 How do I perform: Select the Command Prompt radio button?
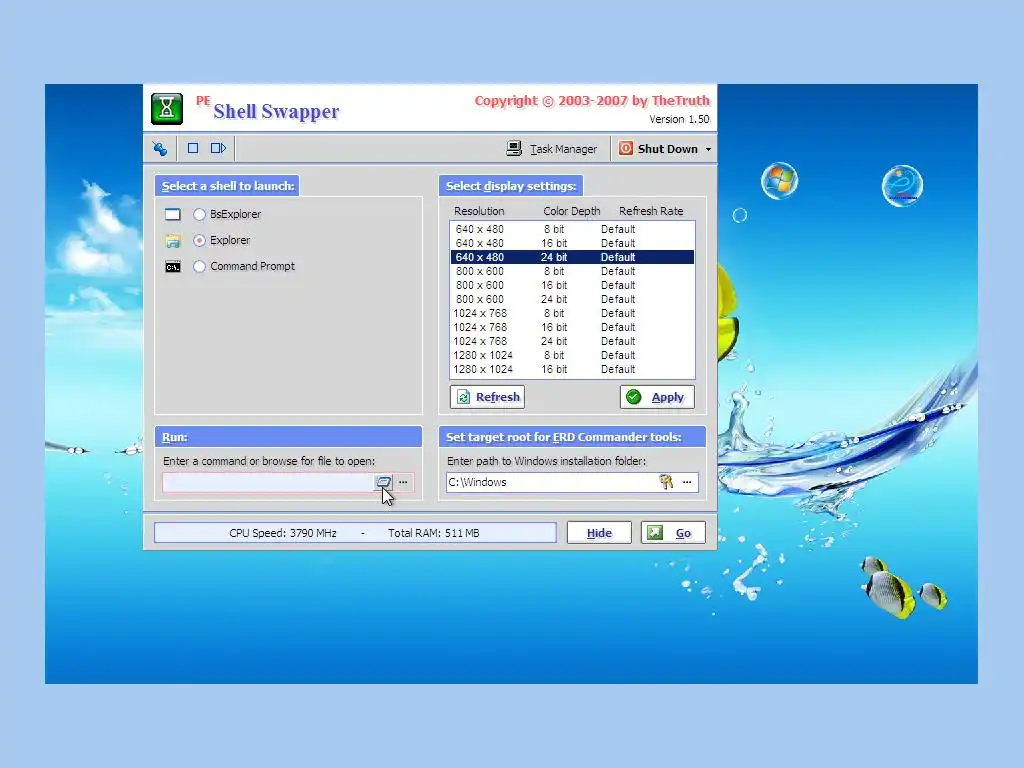click(x=199, y=266)
